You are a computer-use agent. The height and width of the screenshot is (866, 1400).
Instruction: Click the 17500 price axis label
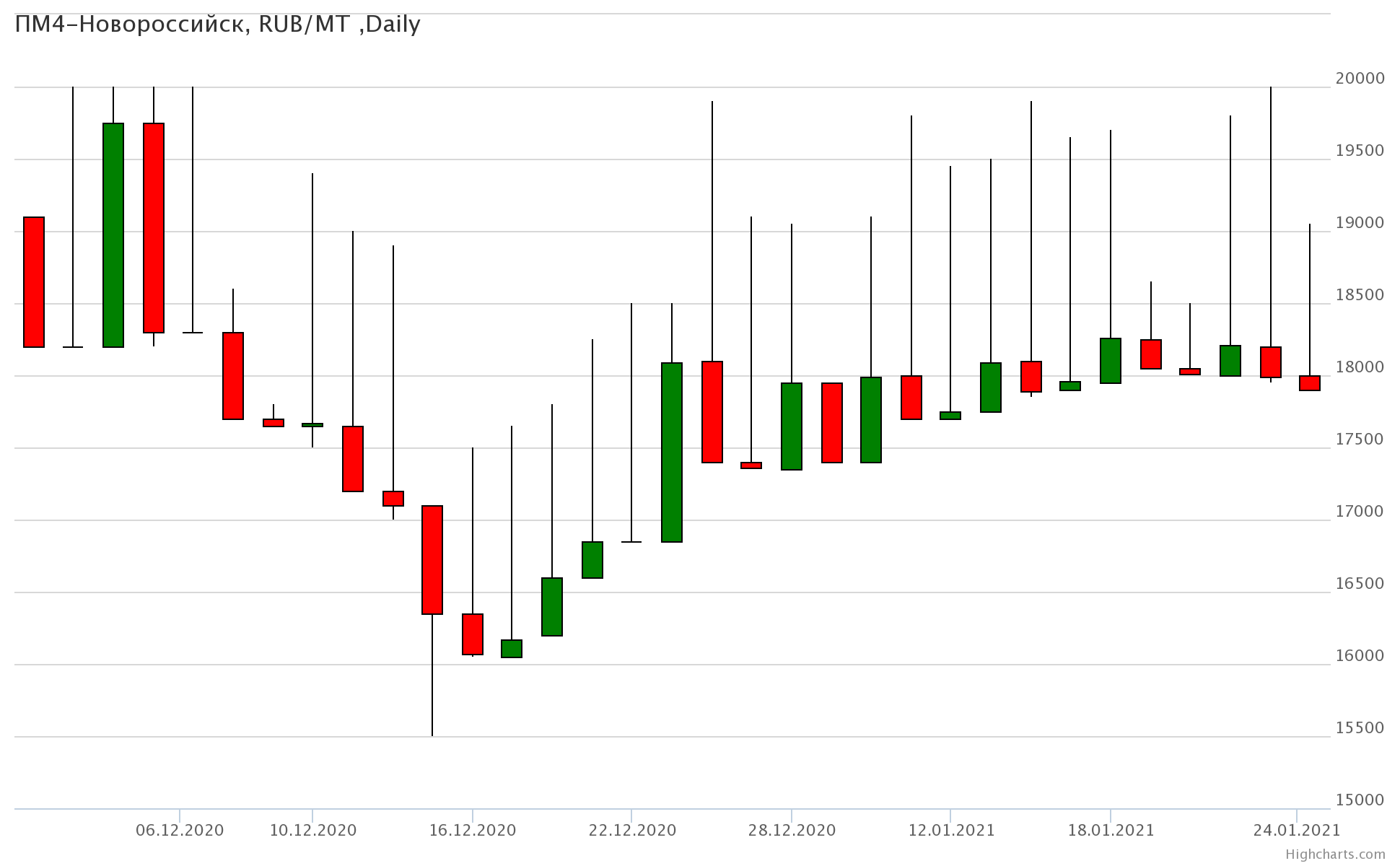point(1360,439)
